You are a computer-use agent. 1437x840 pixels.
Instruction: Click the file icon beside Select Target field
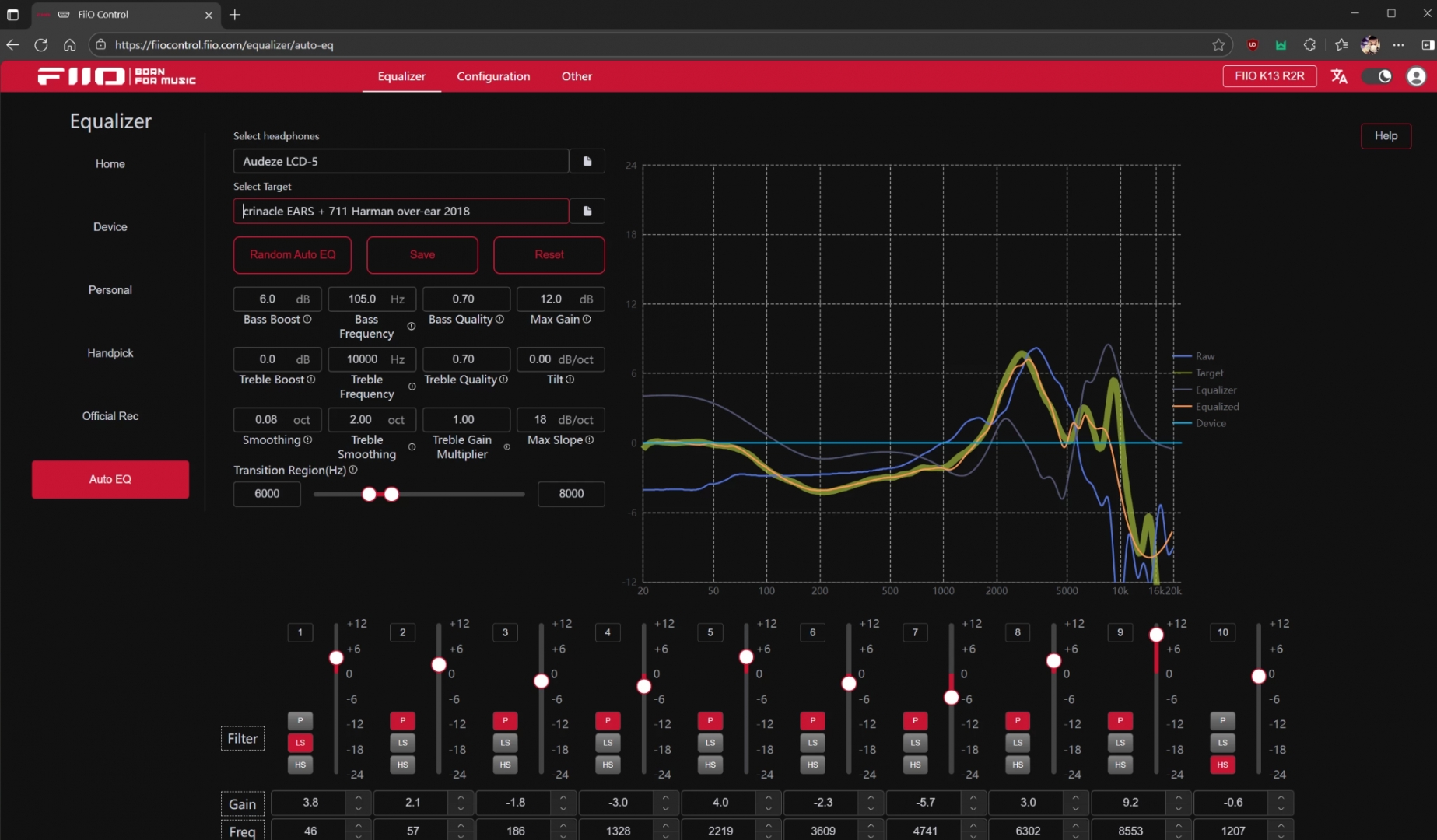pos(587,211)
